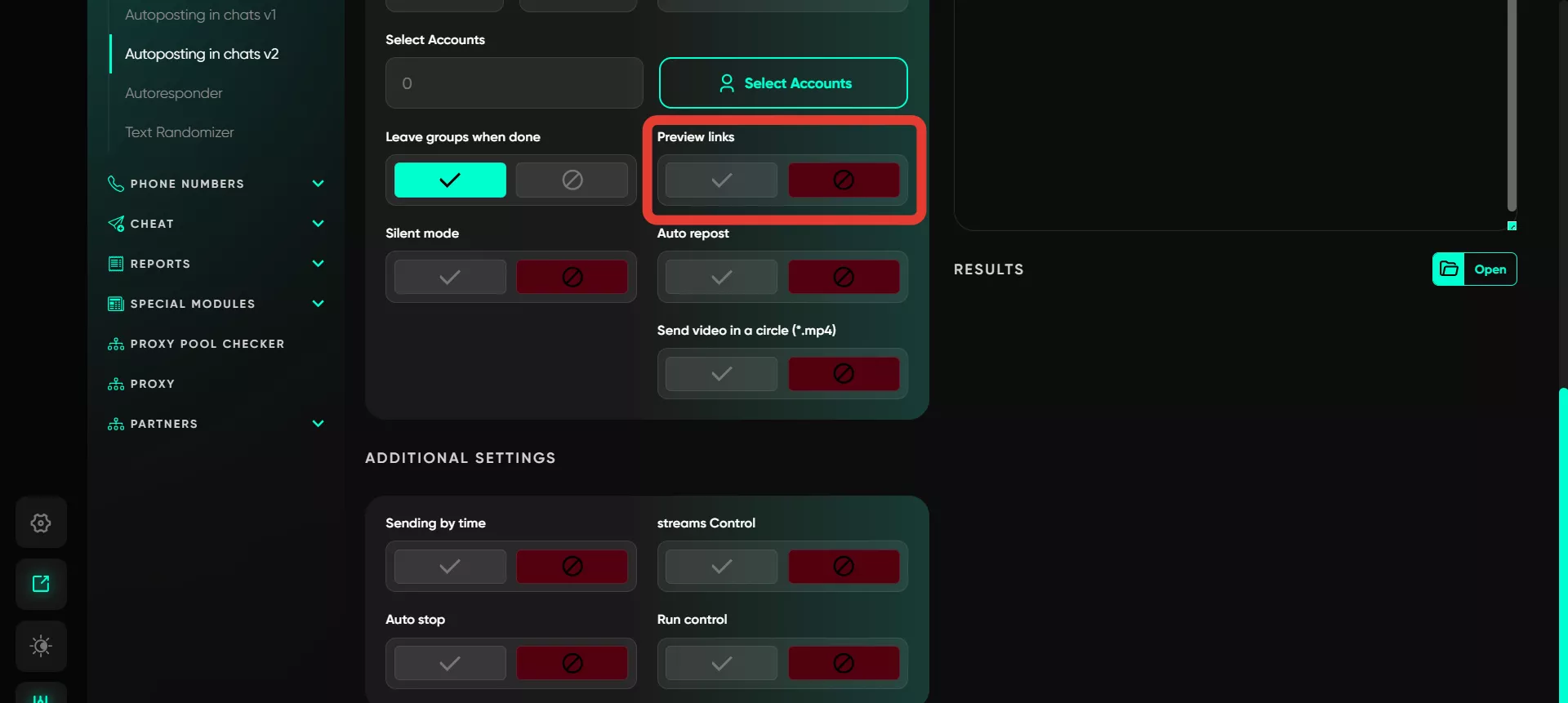The image size is (1568, 703).
Task: Enable Auto stop
Action: (450, 663)
